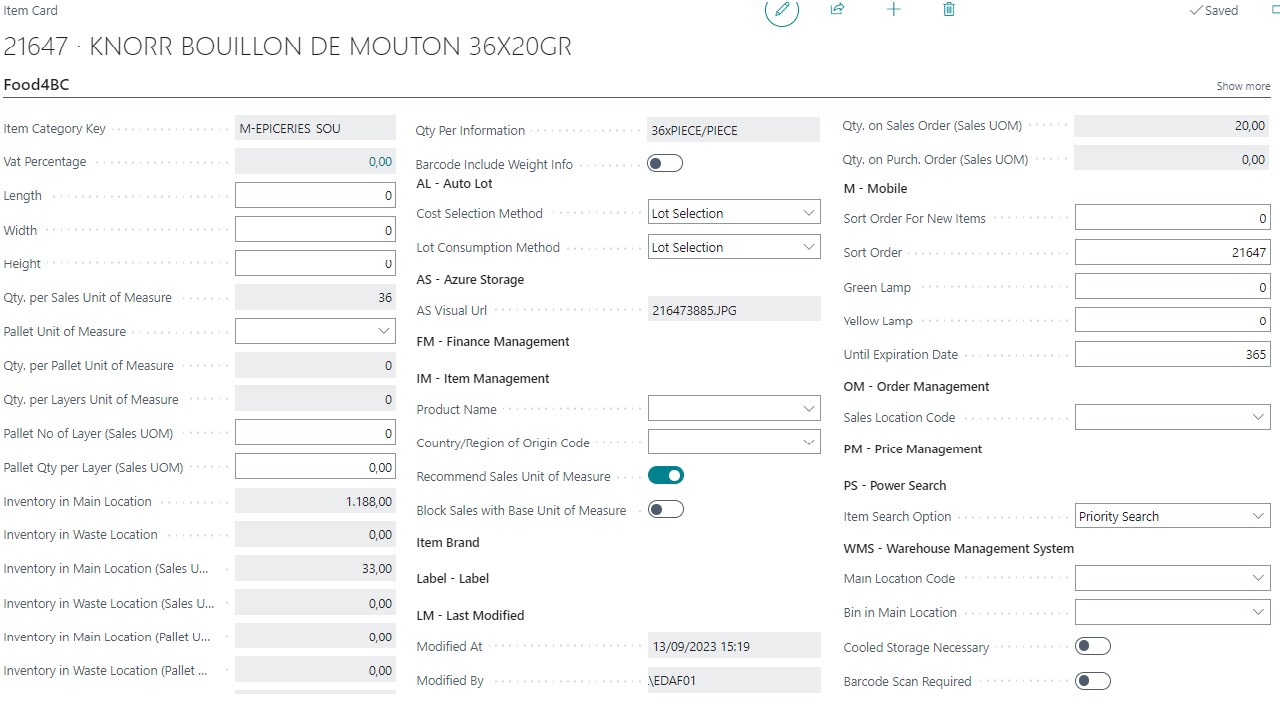
Task: Click Until Expiration Date field
Action: (1172, 354)
